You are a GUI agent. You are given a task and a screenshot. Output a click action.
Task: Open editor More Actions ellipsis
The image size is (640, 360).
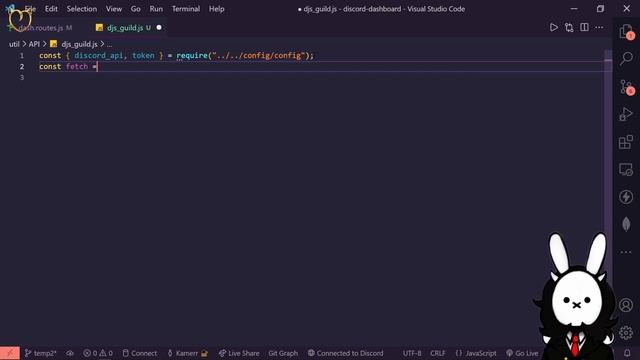tap(599, 27)
